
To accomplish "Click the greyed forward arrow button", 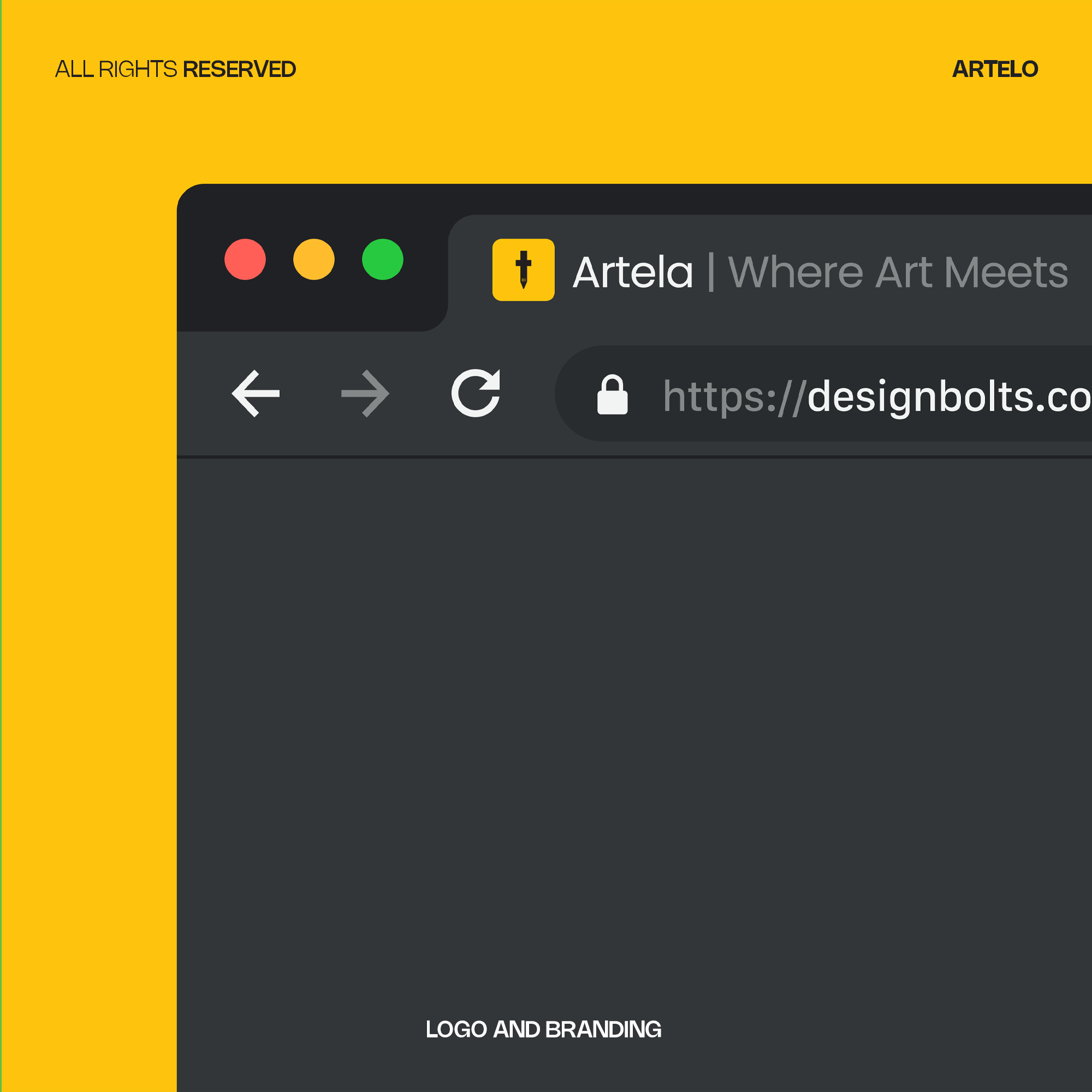I will (365, 393).
